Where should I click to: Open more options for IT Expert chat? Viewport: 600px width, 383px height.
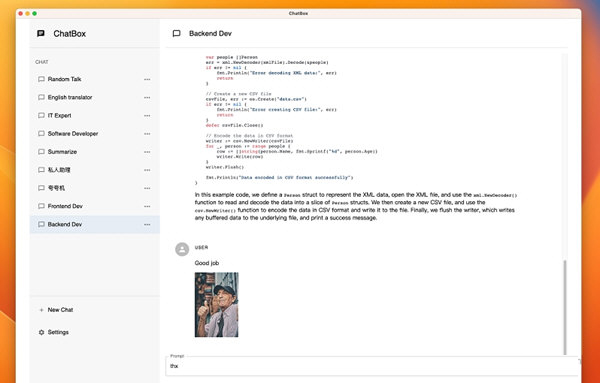coord(147,116)
